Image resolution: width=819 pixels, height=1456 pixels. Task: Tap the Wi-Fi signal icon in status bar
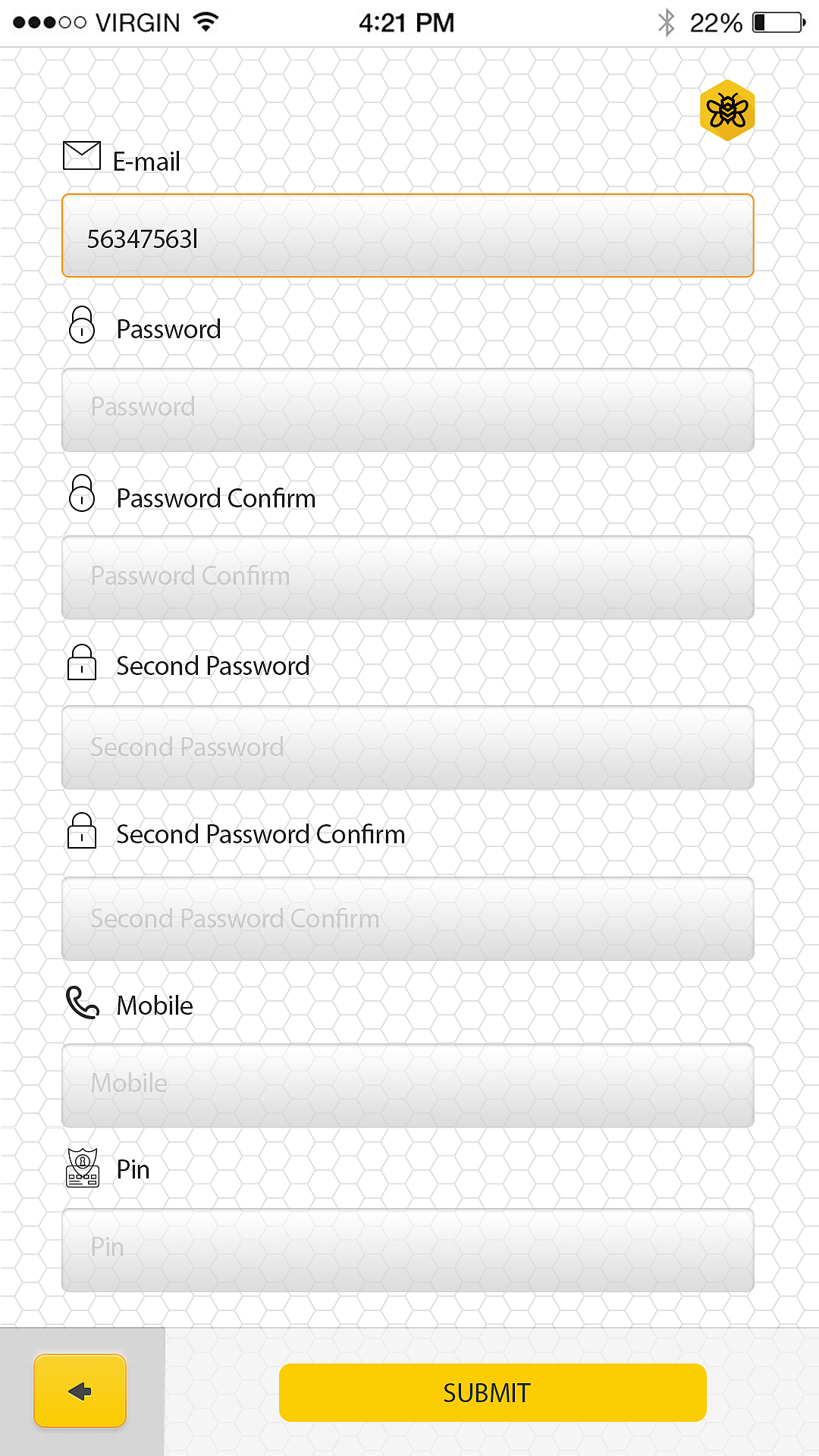click(x=206, y=22)
